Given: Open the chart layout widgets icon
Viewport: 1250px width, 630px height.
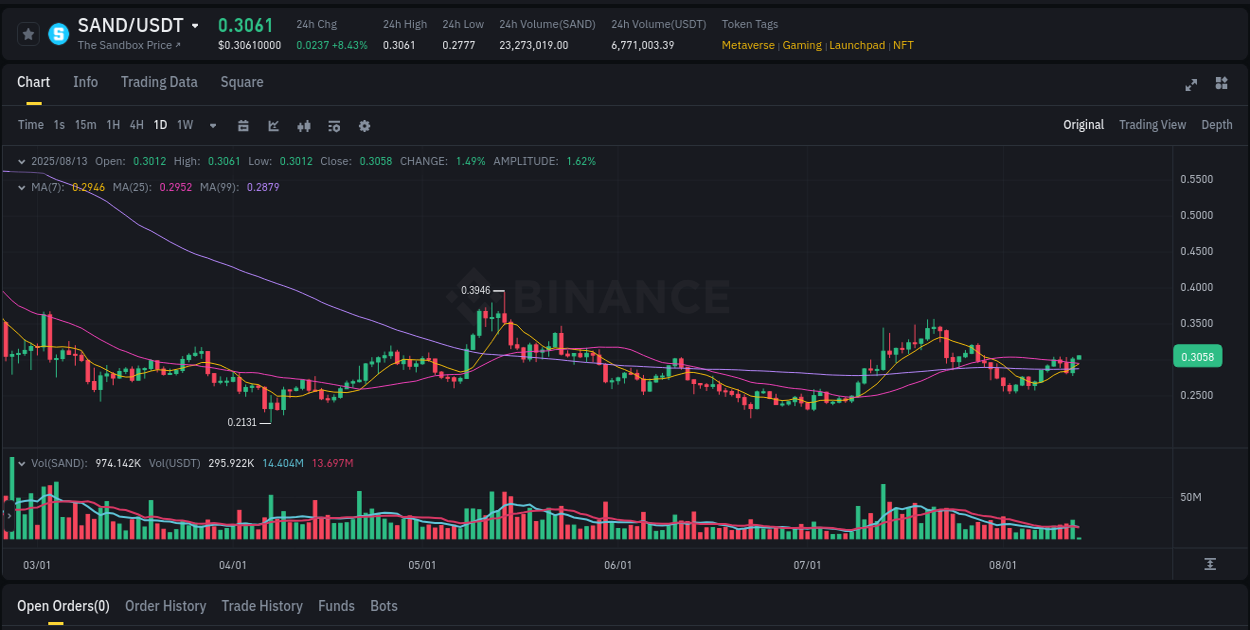Looking at the screenshot, I should [x=1220, y=85].
